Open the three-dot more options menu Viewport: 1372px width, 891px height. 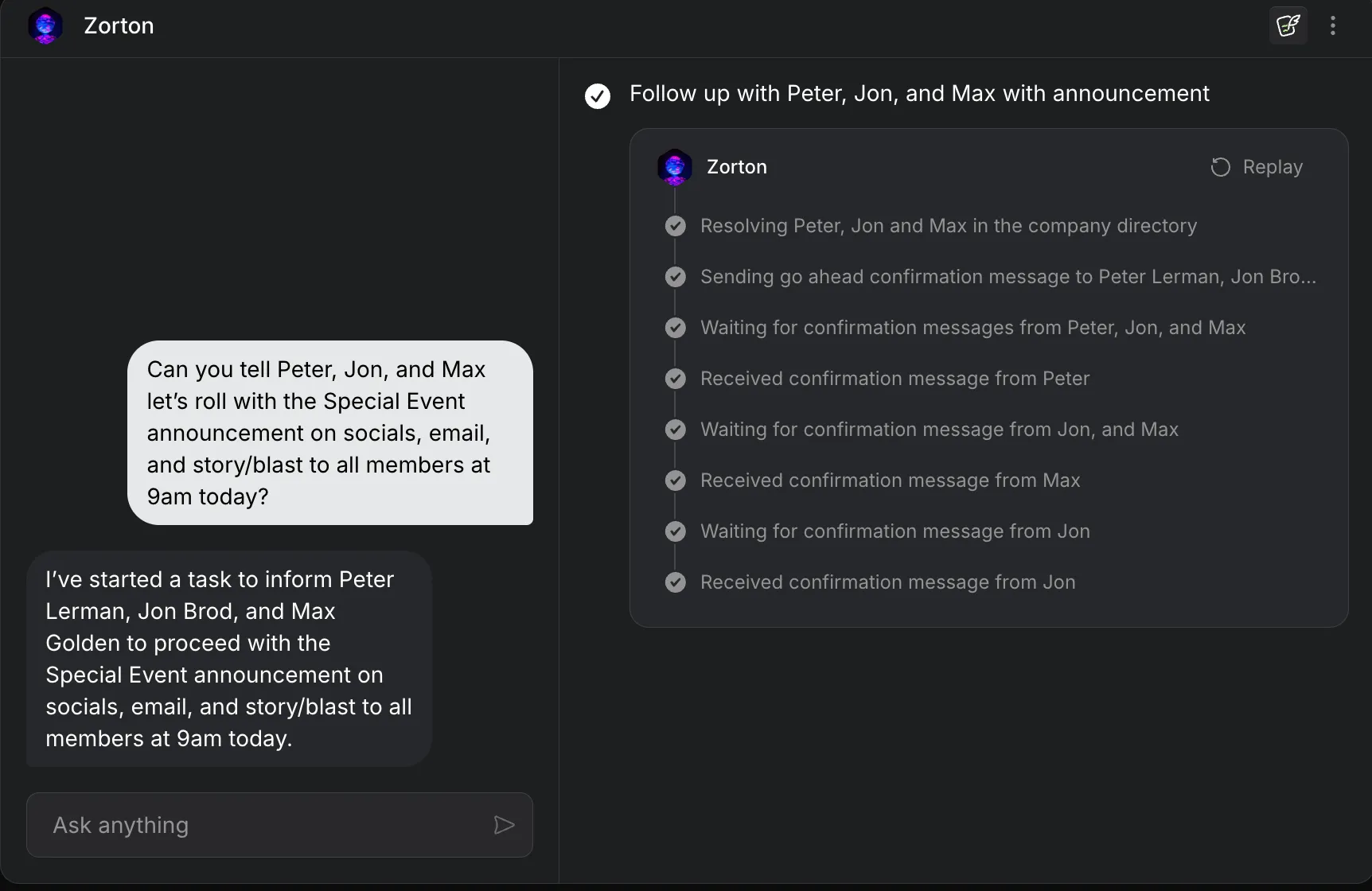click(1333, 25)
